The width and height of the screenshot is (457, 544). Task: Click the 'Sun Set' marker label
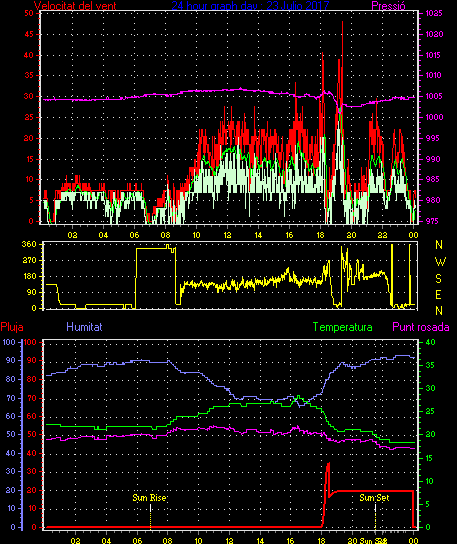pyautogui.click(x=374, y=498)
